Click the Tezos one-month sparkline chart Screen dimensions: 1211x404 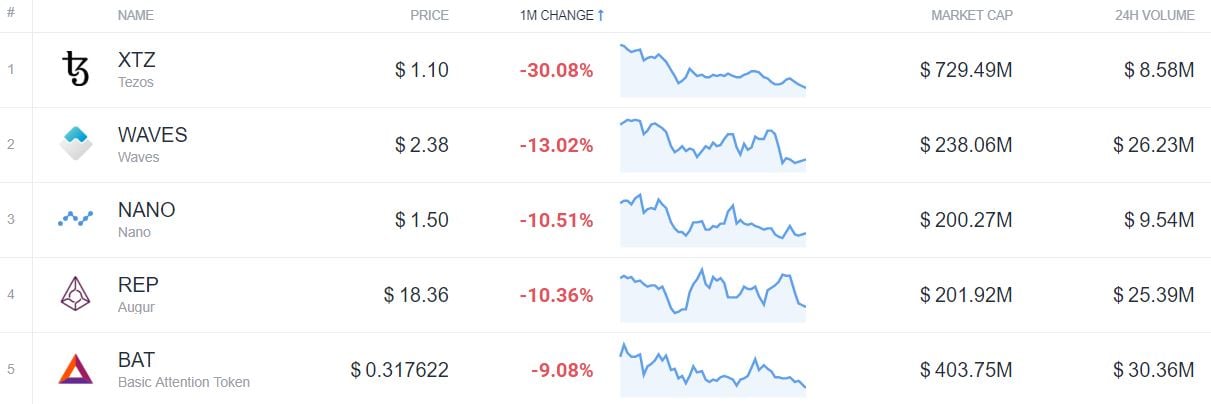[712, 70]
